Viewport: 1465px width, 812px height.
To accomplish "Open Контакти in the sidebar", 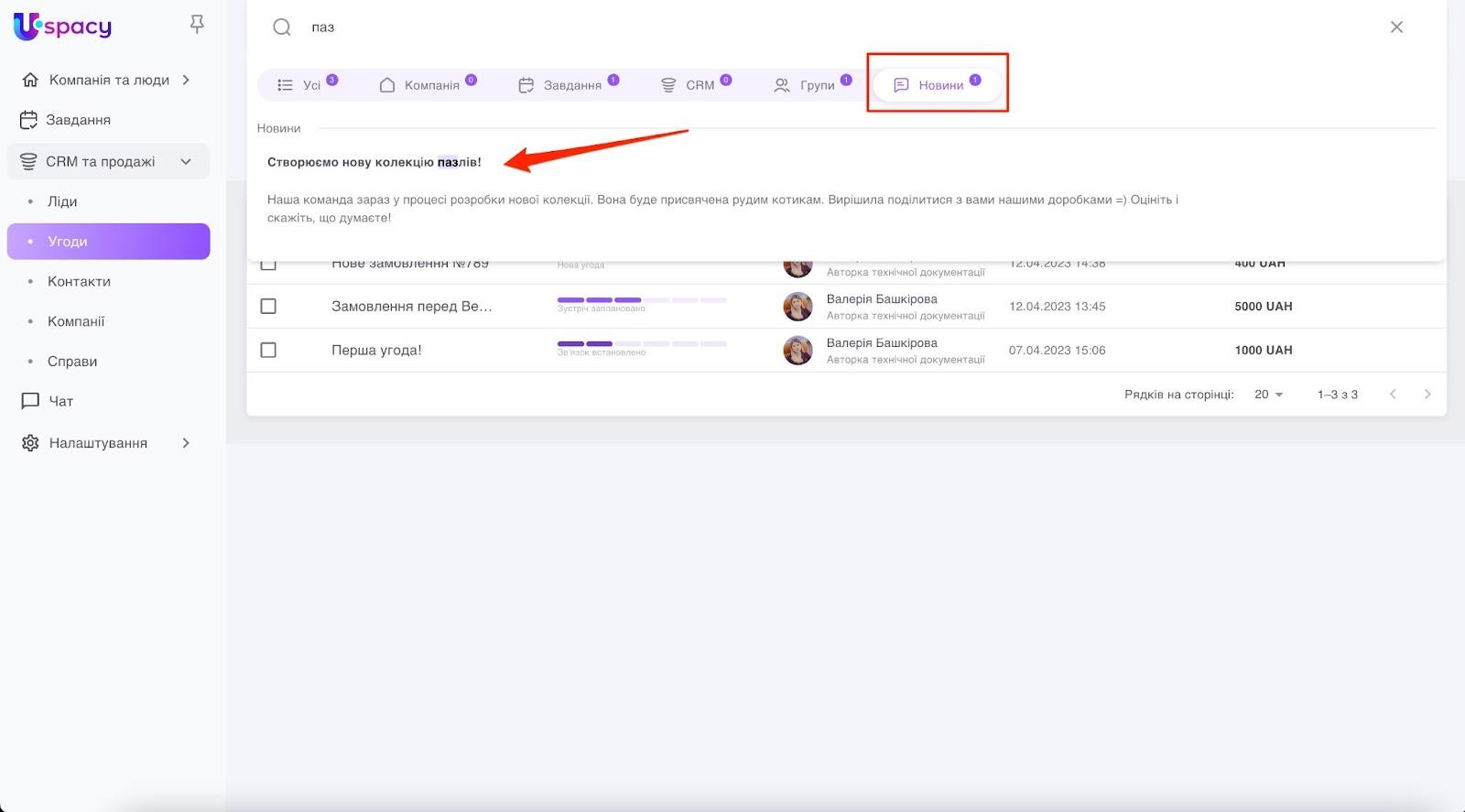I will coord(109,282).
